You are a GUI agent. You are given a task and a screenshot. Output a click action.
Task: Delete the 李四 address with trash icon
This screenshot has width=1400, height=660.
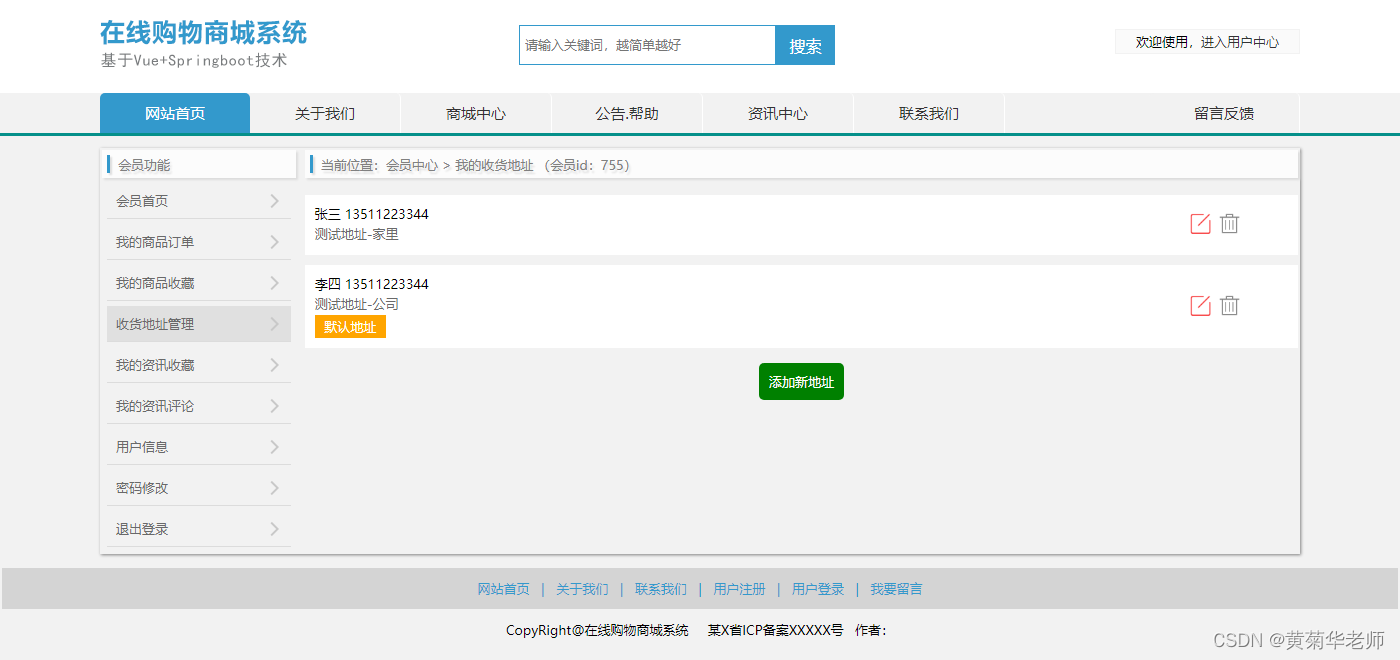[x=1230, y=306]
